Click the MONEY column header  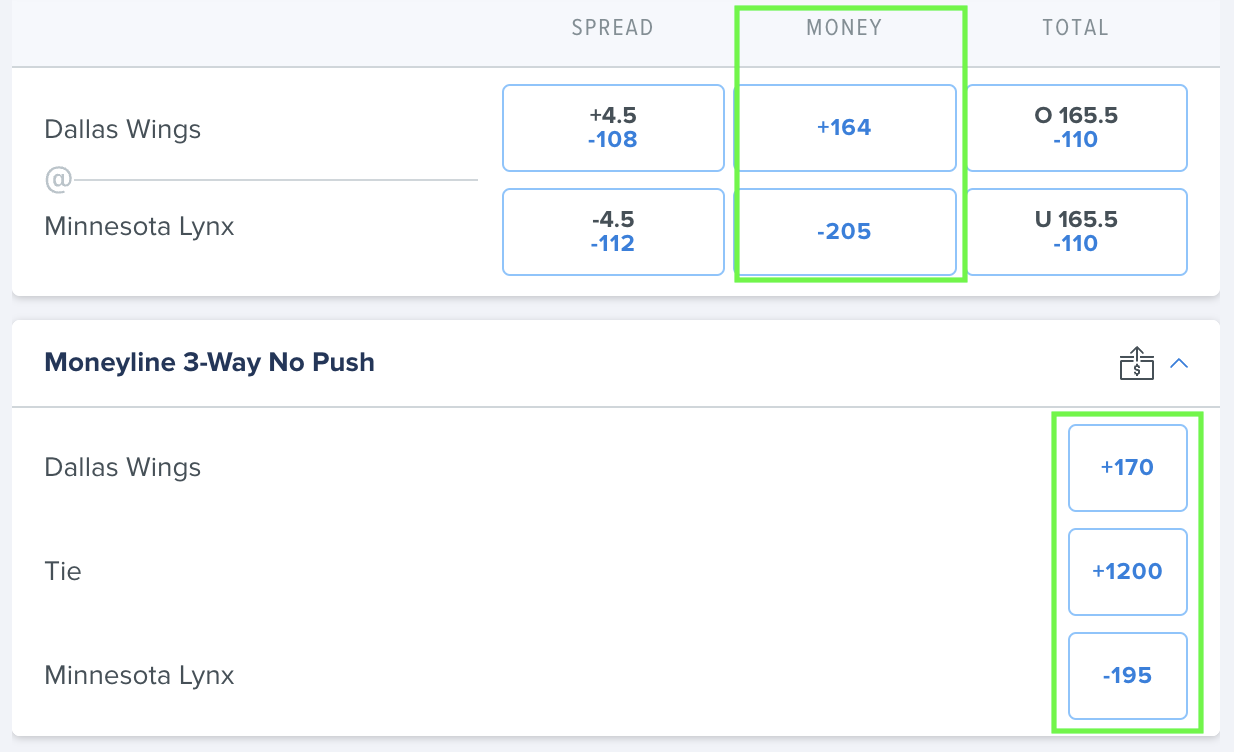[845, 27]
